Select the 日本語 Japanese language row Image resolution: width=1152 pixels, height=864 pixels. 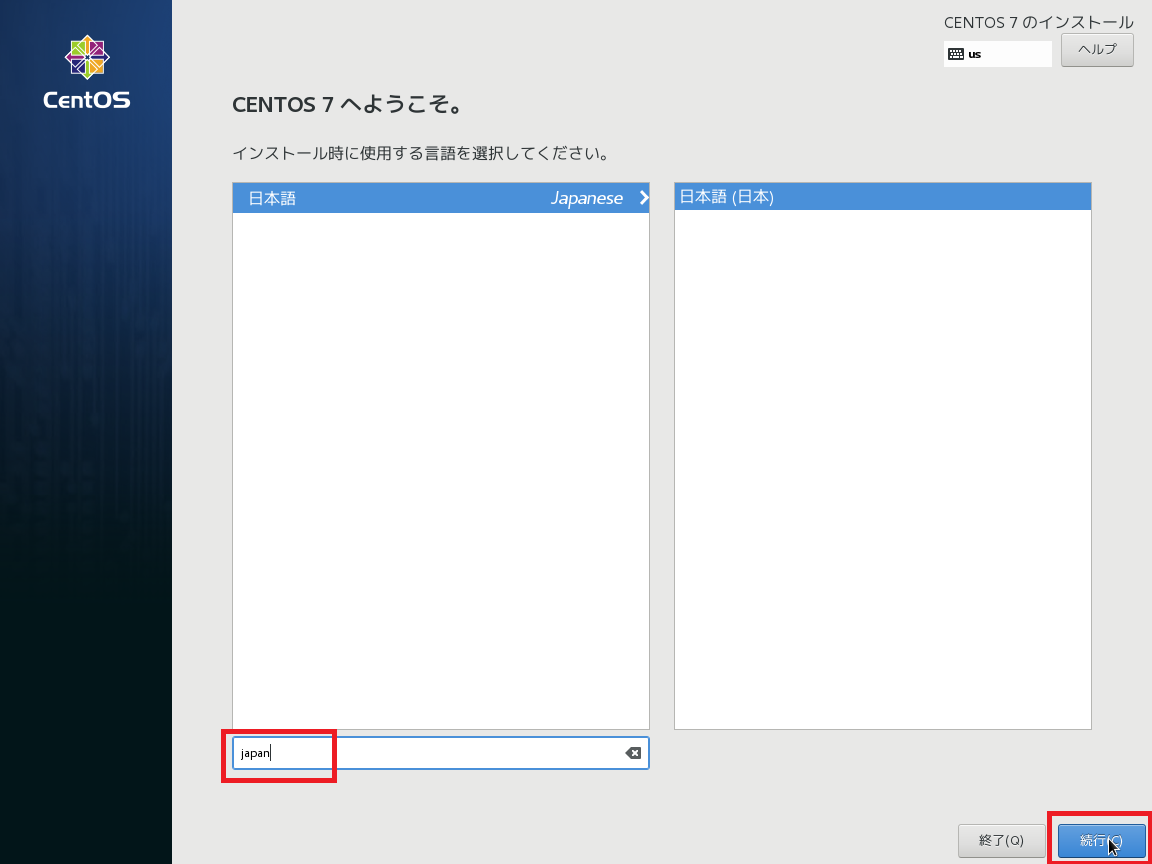tap(441, 198)
